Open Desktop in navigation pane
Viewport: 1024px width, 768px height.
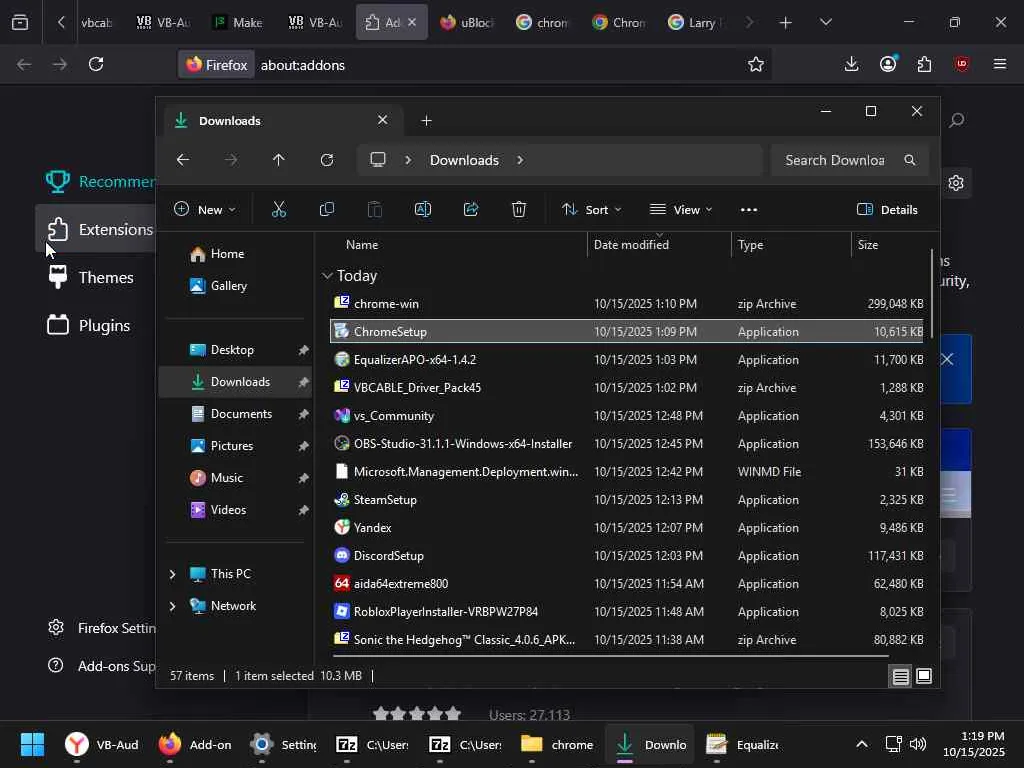pos(235,349)
